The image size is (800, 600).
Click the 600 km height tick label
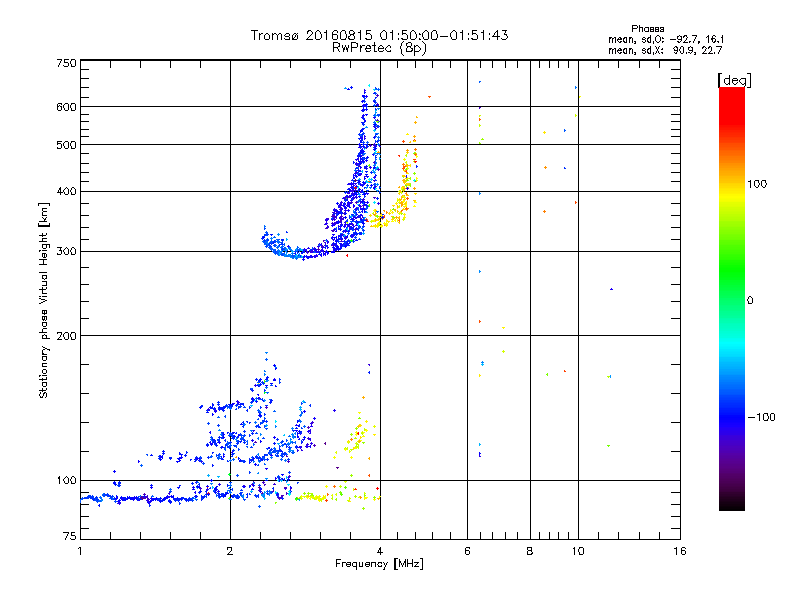click(66, 107)
